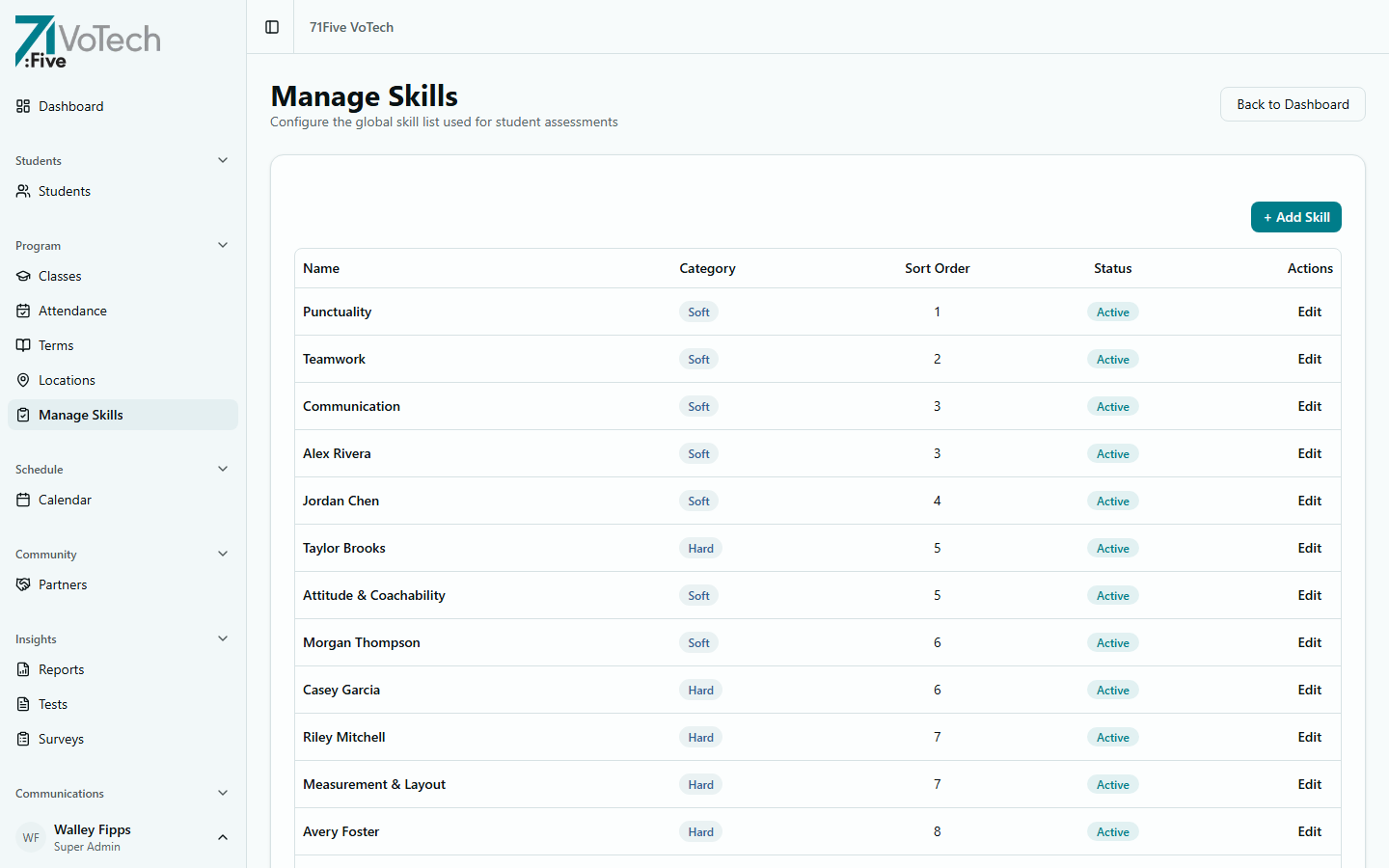Open Classes via its graduation icon
The height and width of the screenshot is (868, 1389).
click(23, 276)
